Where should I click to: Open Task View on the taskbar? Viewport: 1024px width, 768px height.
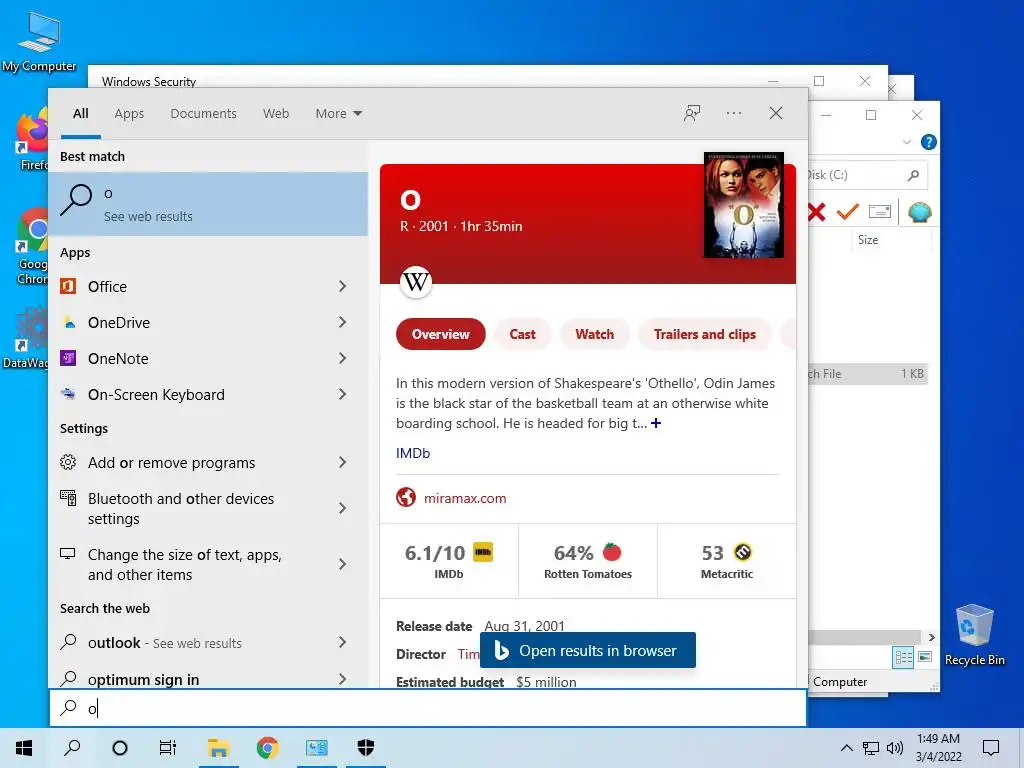tap(168, 748)
